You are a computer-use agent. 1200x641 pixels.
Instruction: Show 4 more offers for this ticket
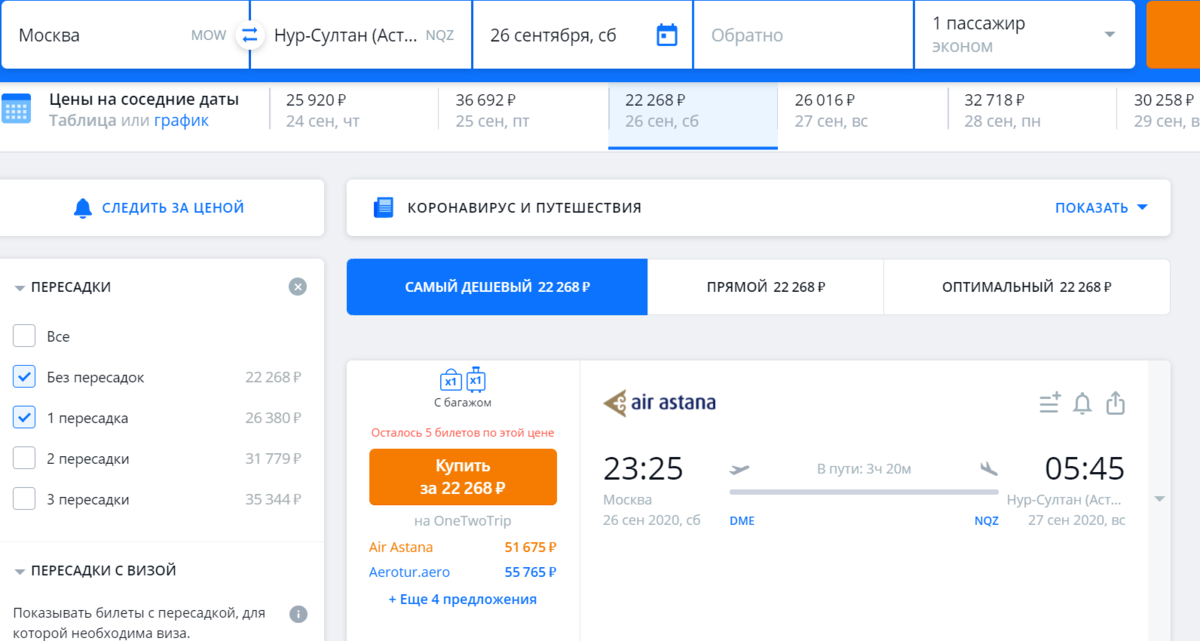pyautogui.click(x=463, y=599)
